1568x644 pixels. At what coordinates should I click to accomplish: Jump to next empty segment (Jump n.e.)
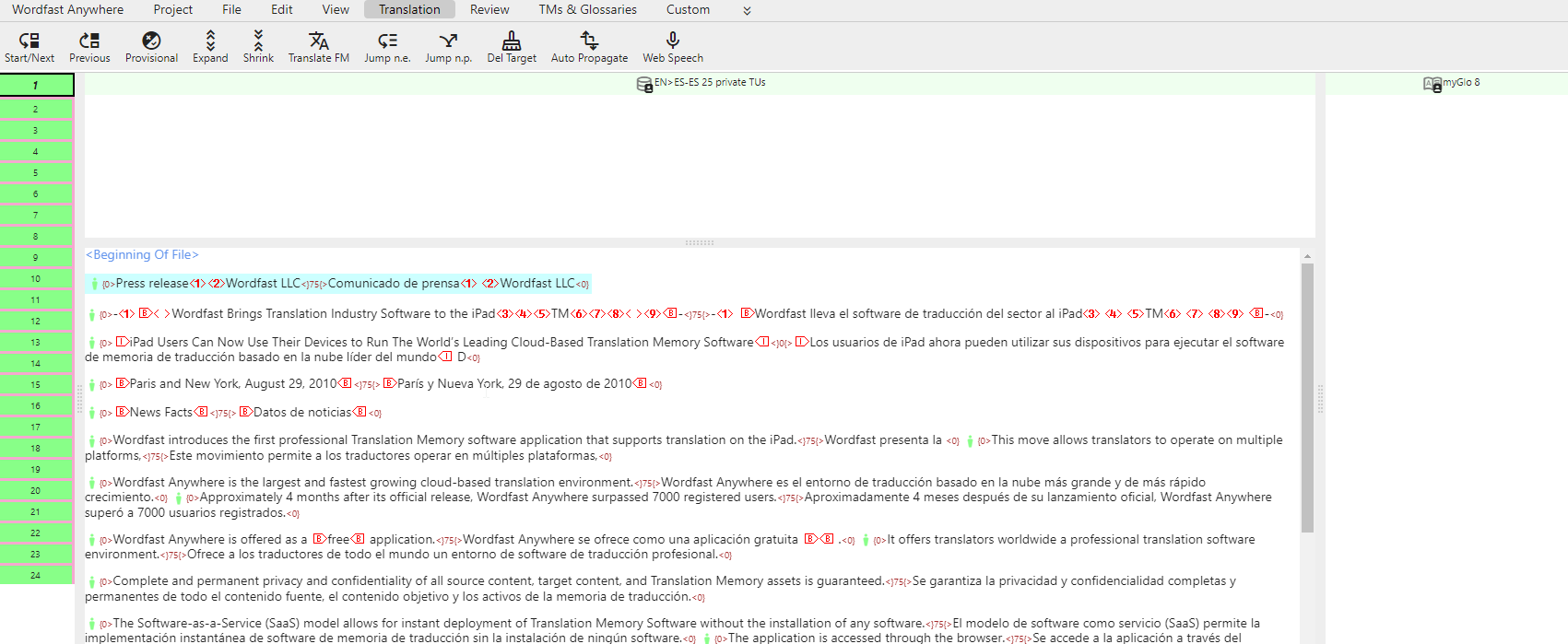pos(387,40)
